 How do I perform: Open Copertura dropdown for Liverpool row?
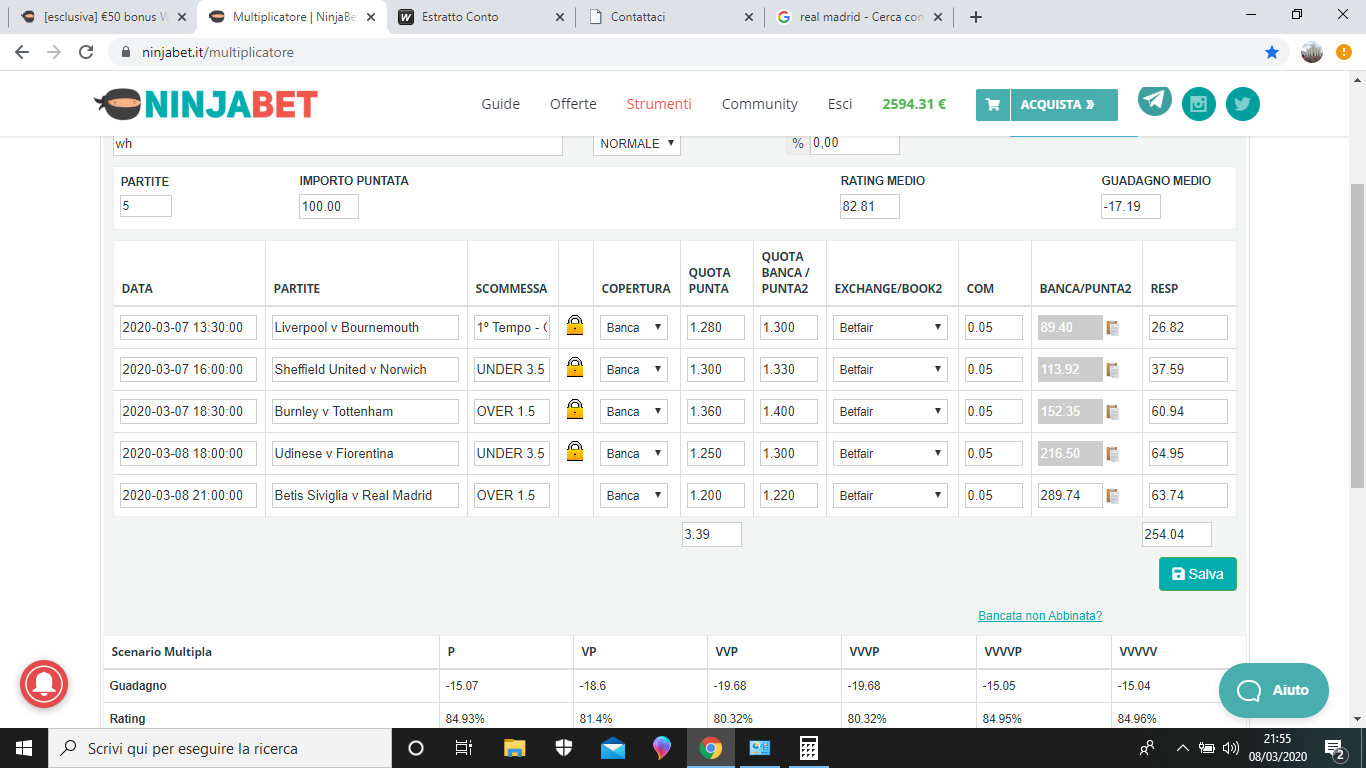[634, 327]
